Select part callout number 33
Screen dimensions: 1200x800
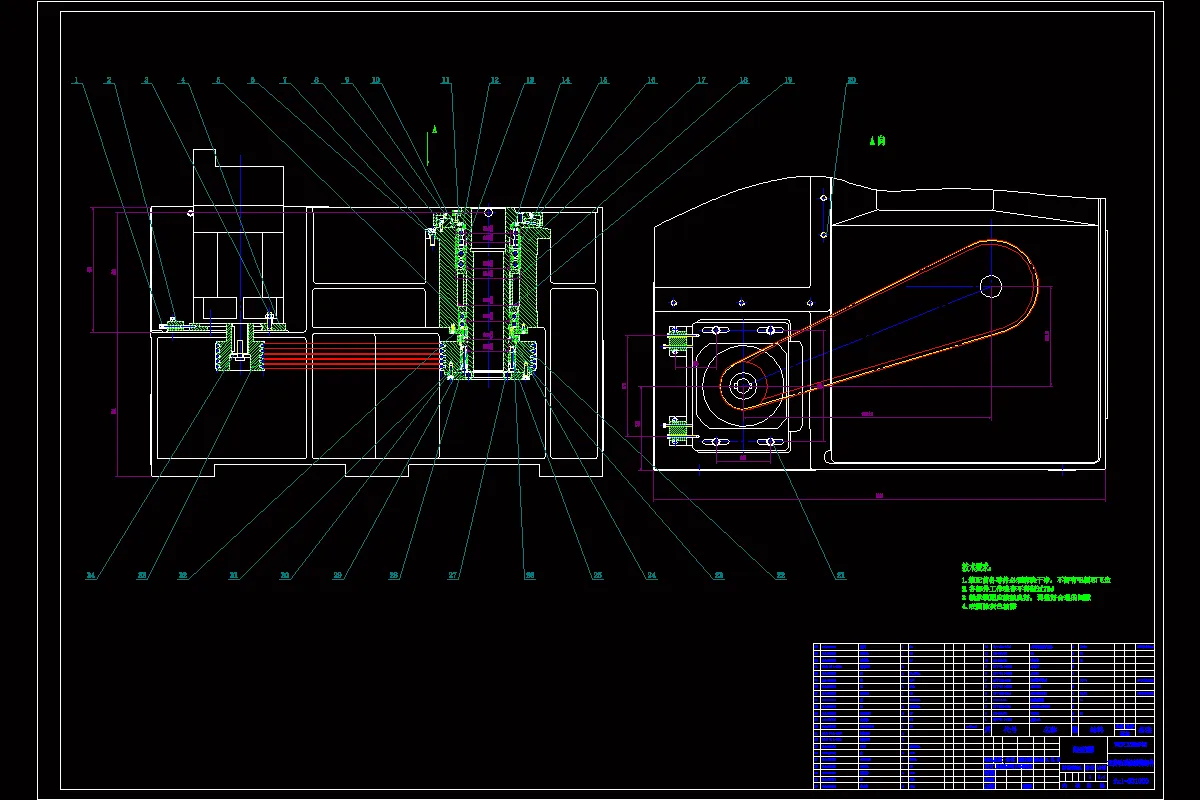142,576
